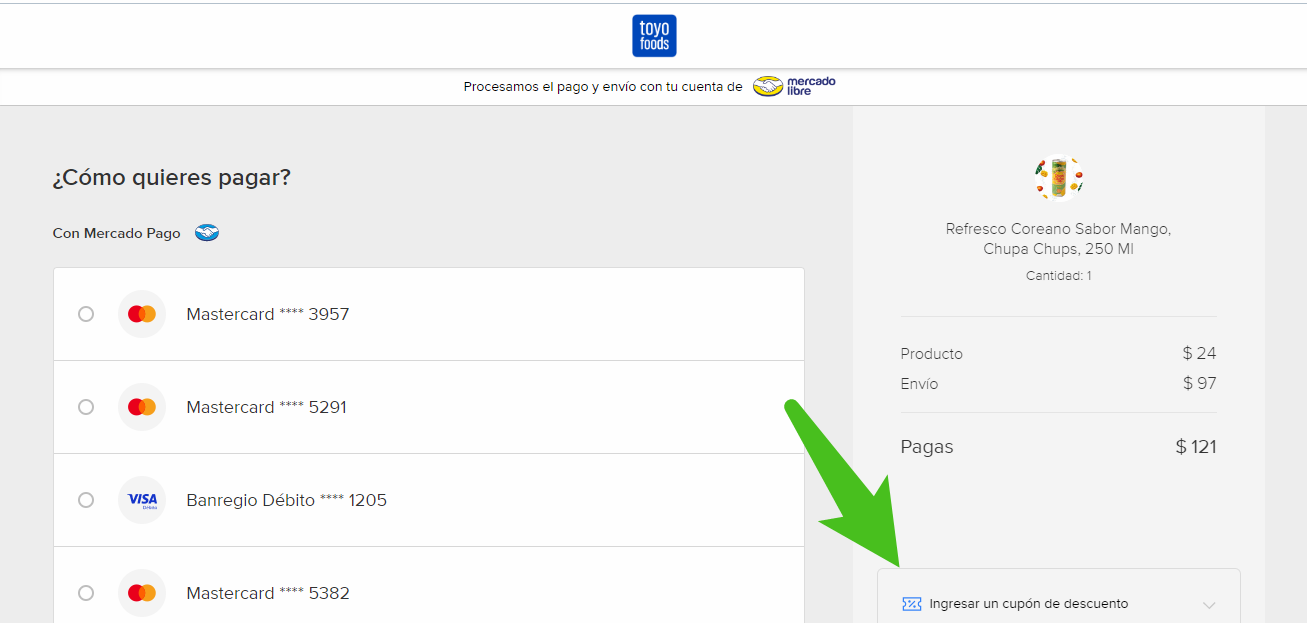Click the '$ 97' shipping cost
1307x623 pixels.
[1199, 383]
